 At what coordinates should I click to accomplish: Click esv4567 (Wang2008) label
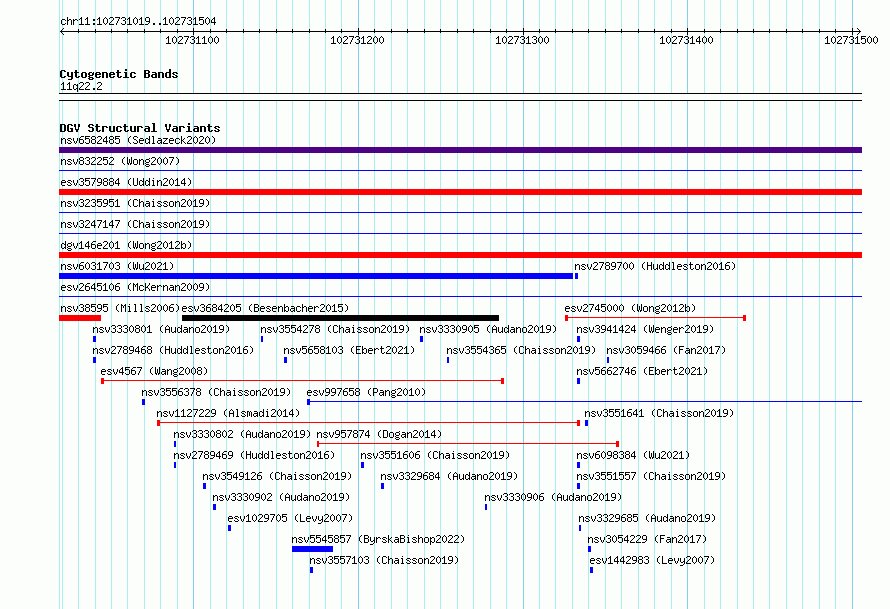(x=154, y=371)
